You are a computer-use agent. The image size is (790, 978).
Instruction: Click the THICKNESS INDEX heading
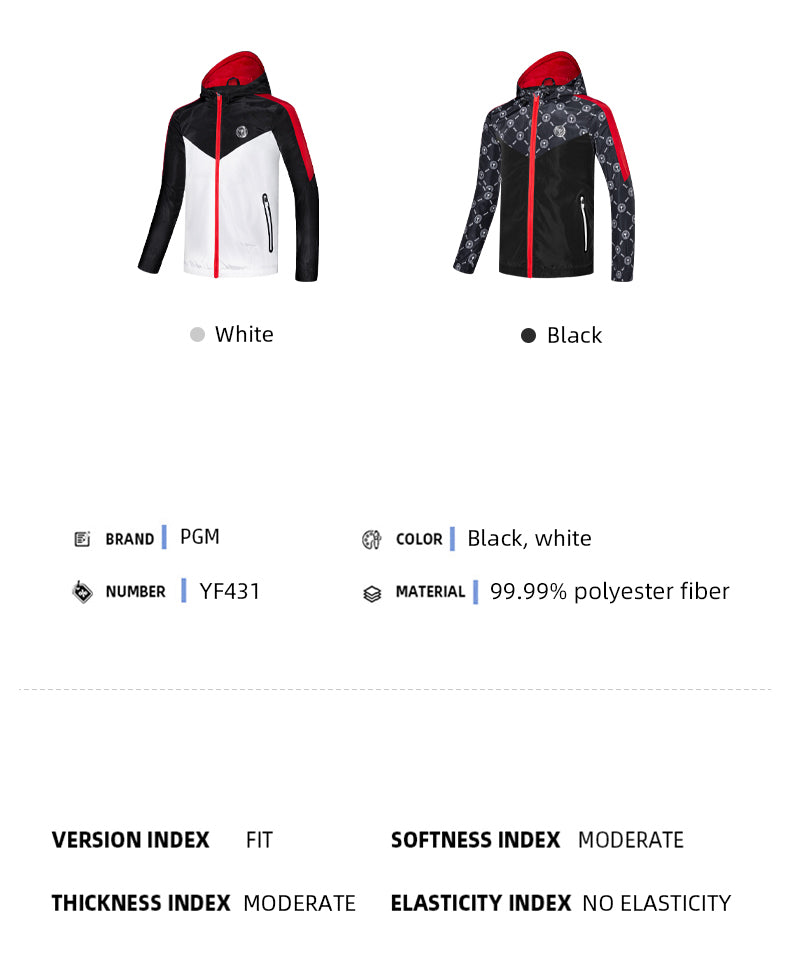[141, 903]
